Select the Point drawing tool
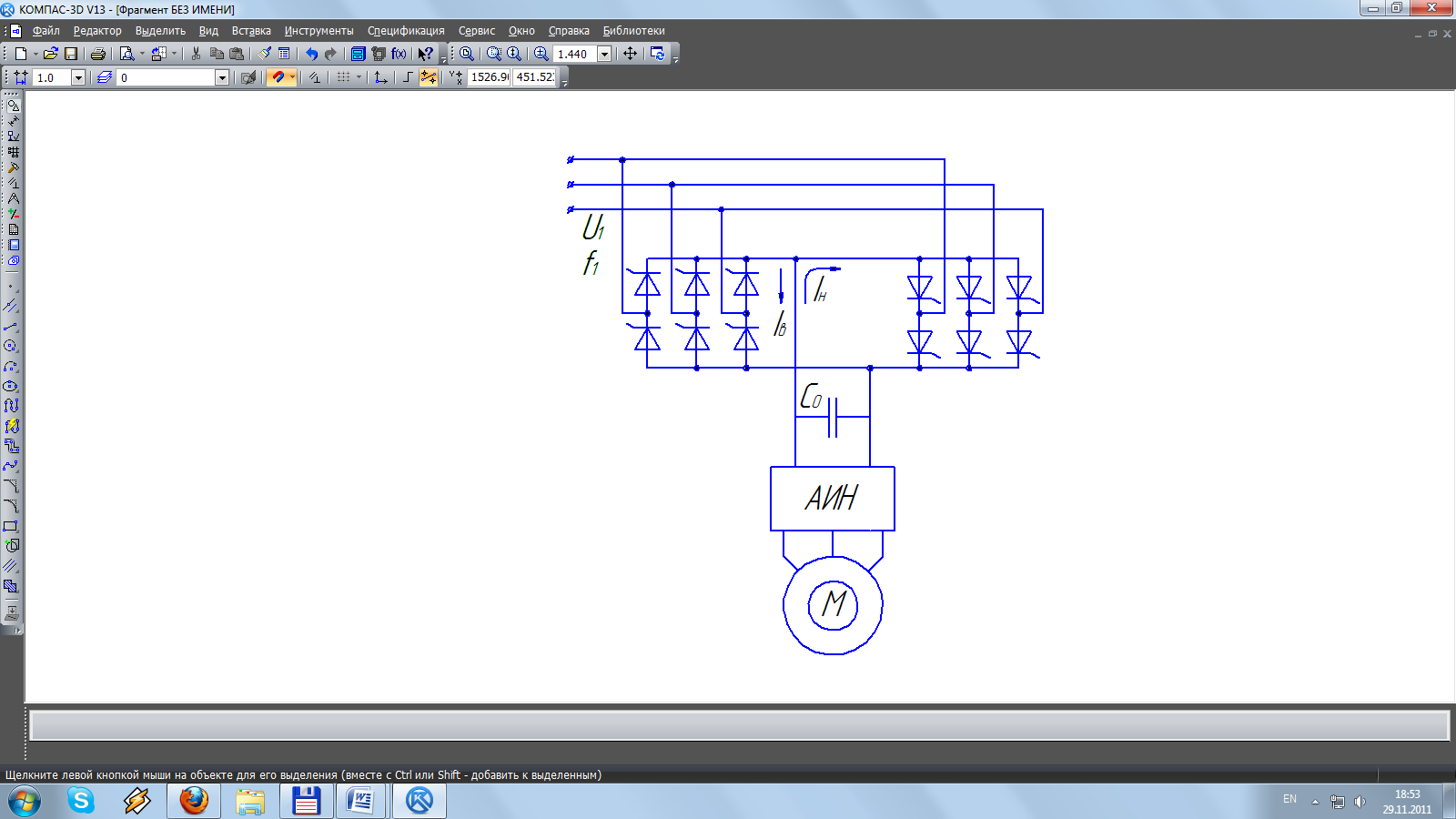Screen dimensions: 1456x819 point(11,287)
